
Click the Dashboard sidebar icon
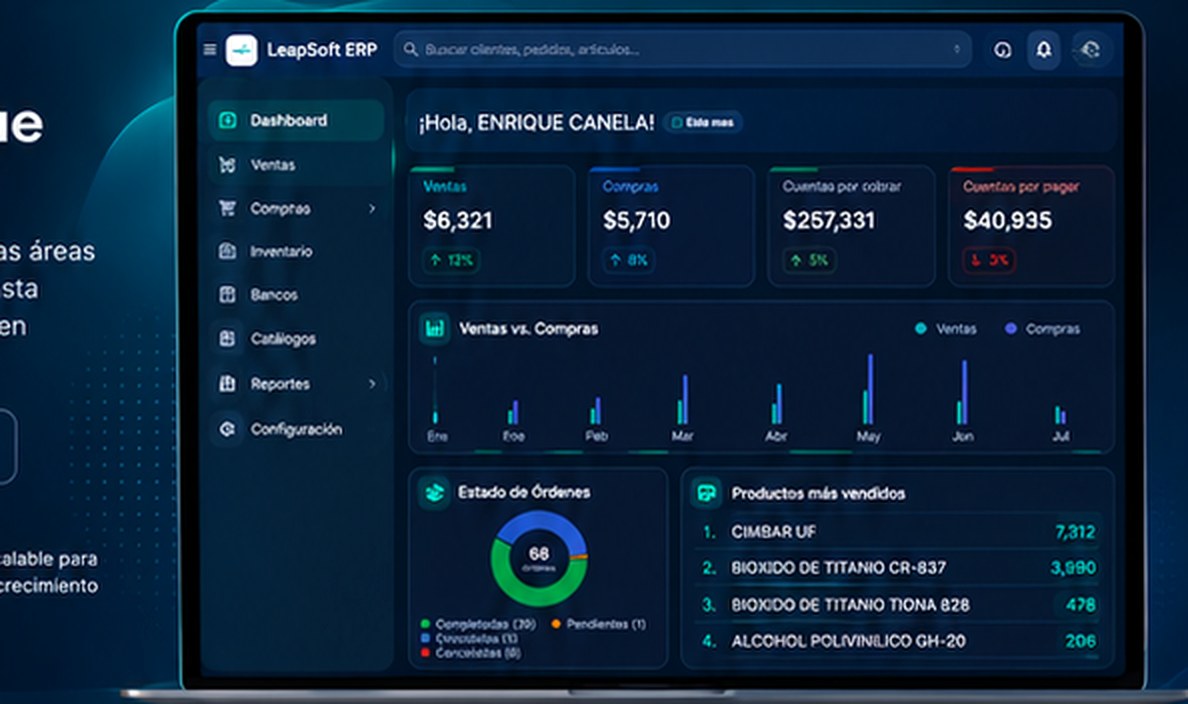pyautogui.click(x=227, y=120)
